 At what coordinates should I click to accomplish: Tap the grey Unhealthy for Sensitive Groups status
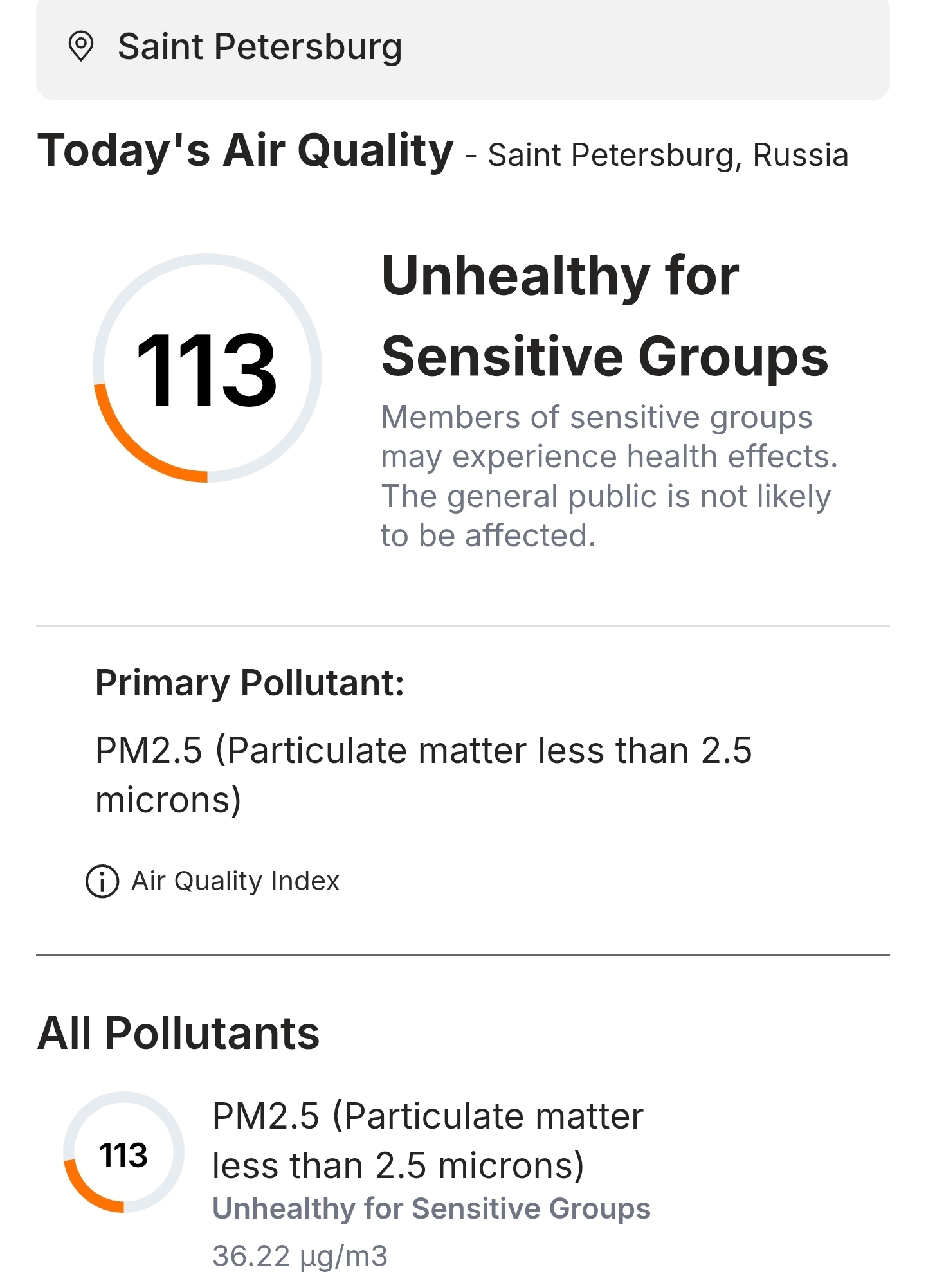[x=431, y=1208]
